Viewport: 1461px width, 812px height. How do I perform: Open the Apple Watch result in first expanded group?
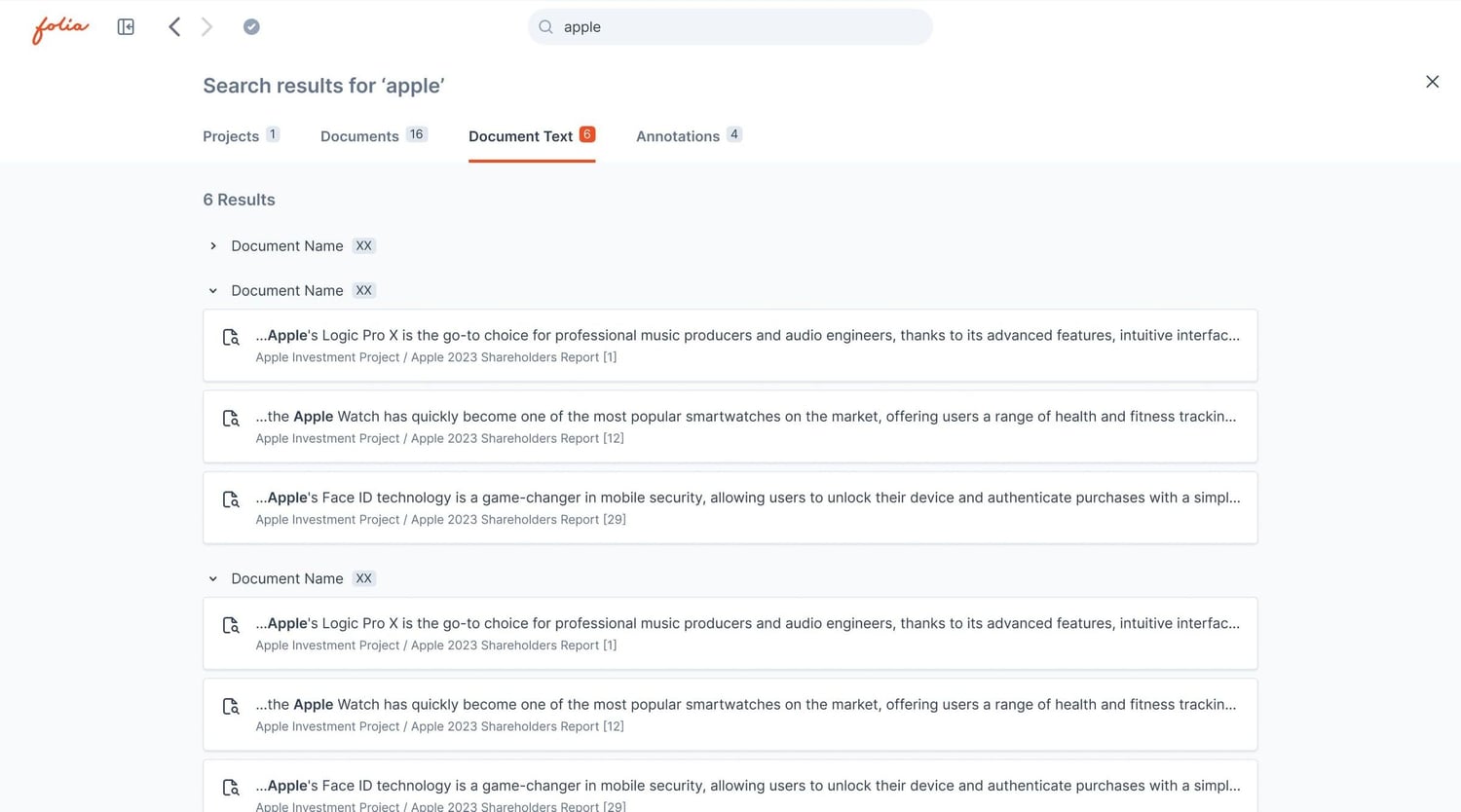point(730,426)
